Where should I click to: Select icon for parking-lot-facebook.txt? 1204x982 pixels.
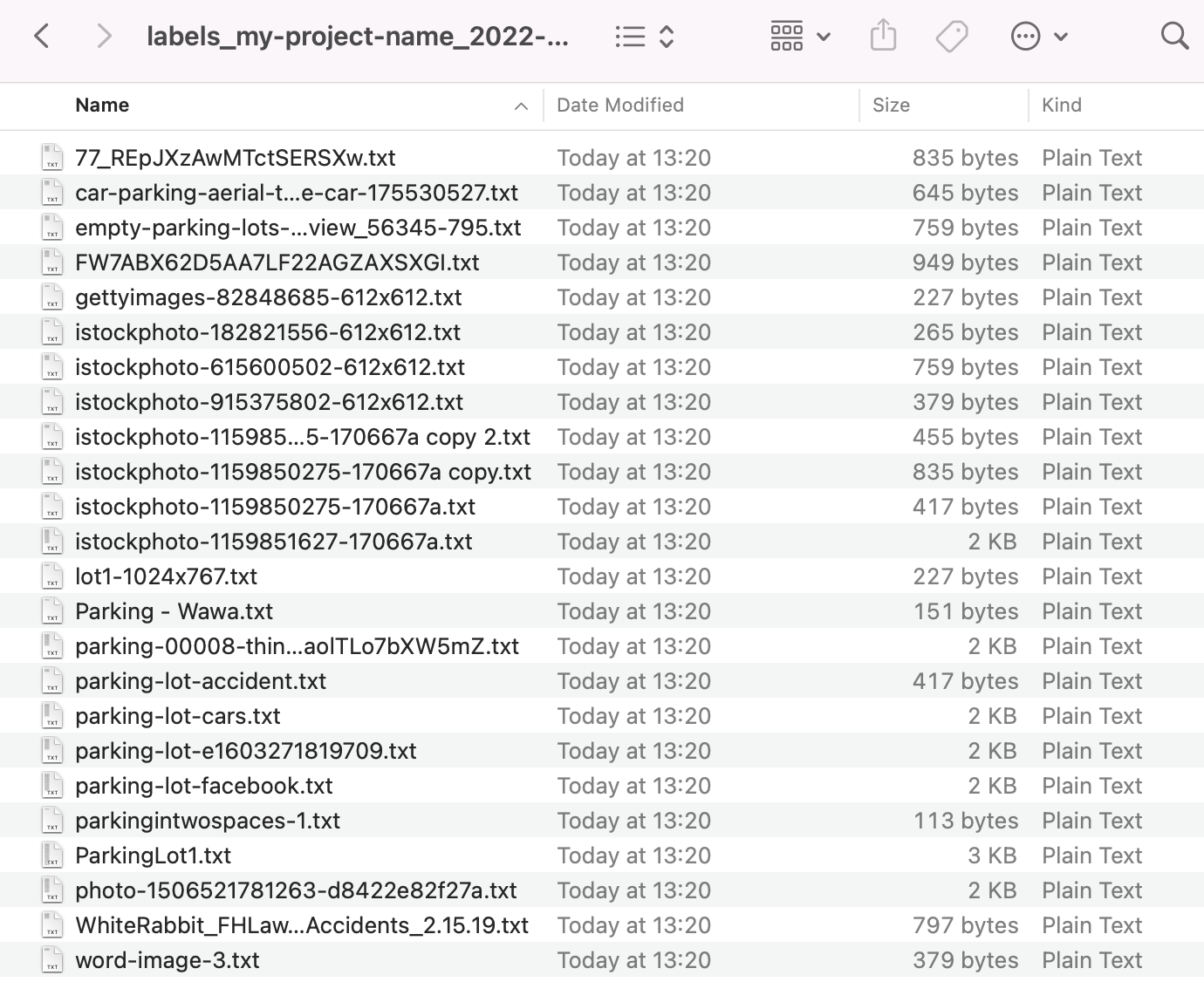(52, 786)
